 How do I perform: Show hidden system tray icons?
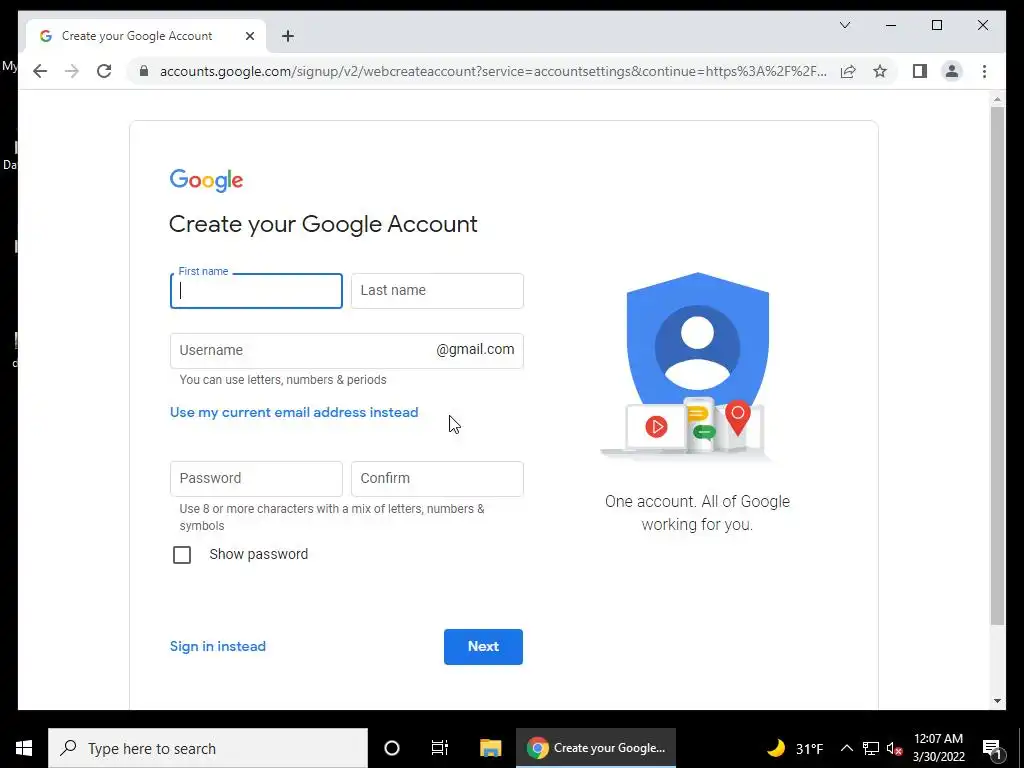click(x=846, y=748)
